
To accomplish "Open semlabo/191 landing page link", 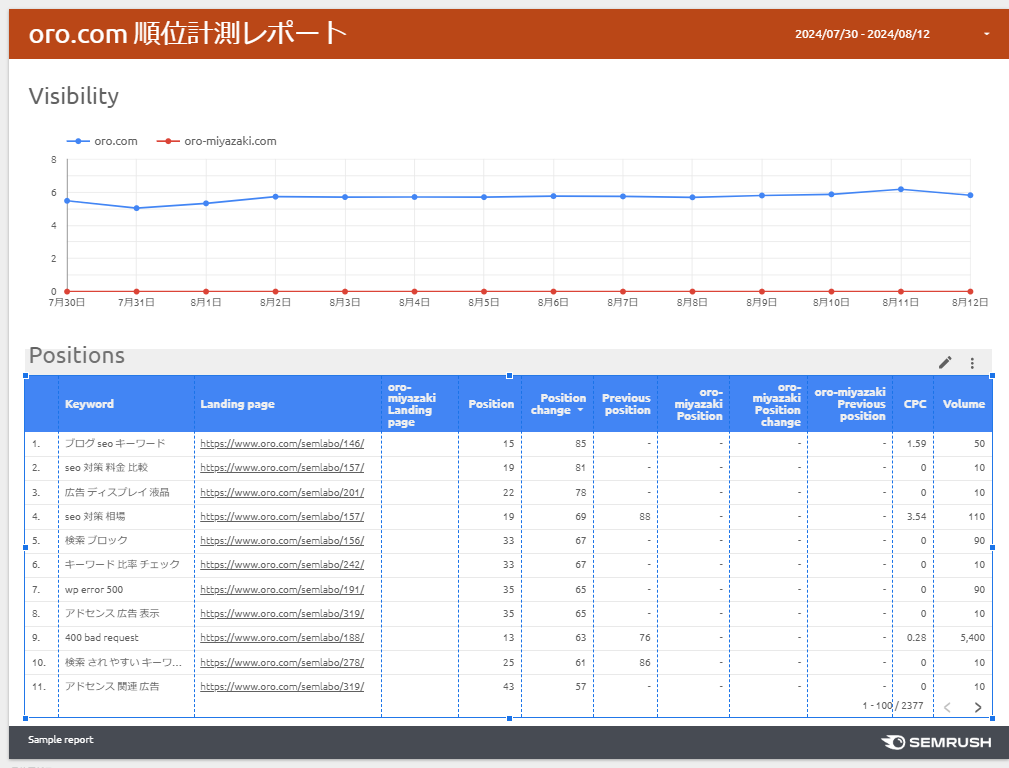I will pos(282,590).
